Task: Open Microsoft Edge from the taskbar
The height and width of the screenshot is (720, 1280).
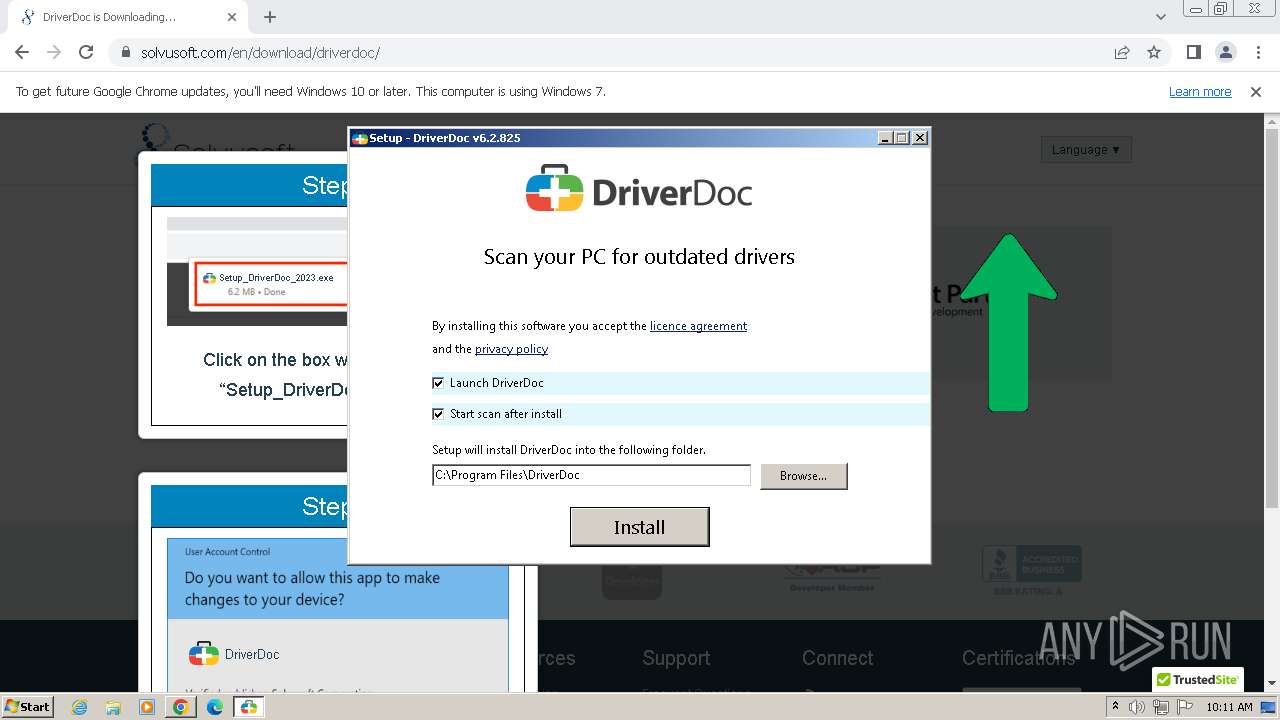Action: pos(215,707)
